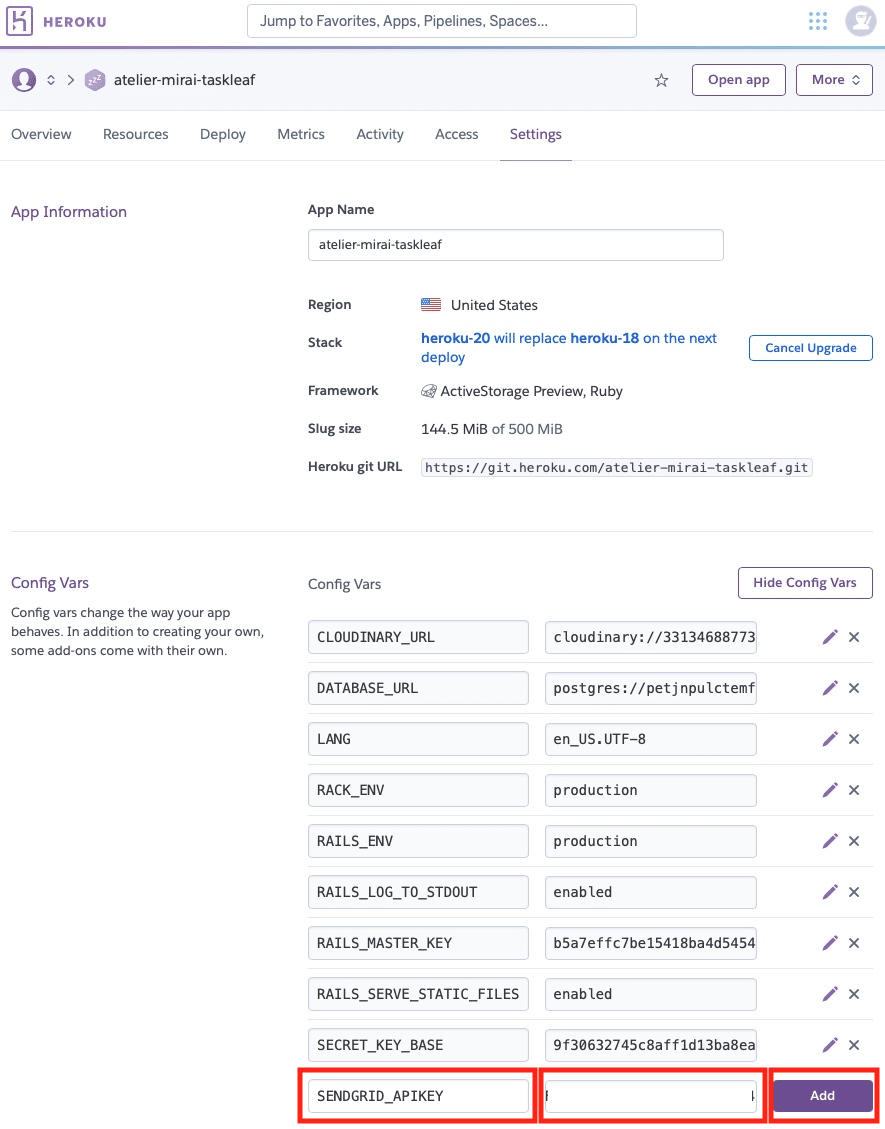885x1129 pixels.
Task: Edit the RAILS_ENV config var
Action: coord(830,840)
